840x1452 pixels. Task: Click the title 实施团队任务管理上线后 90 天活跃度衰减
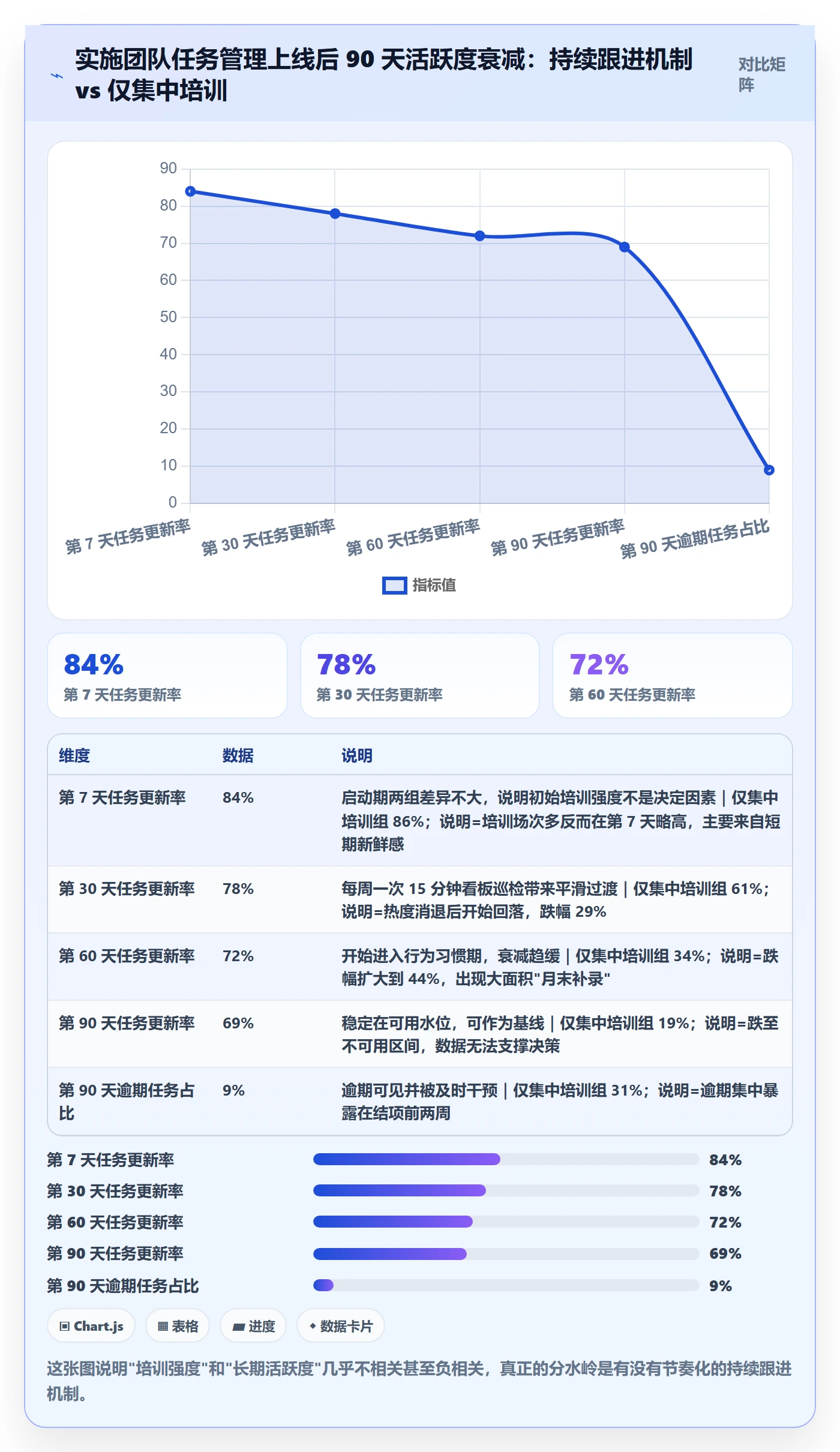point(384,74)
